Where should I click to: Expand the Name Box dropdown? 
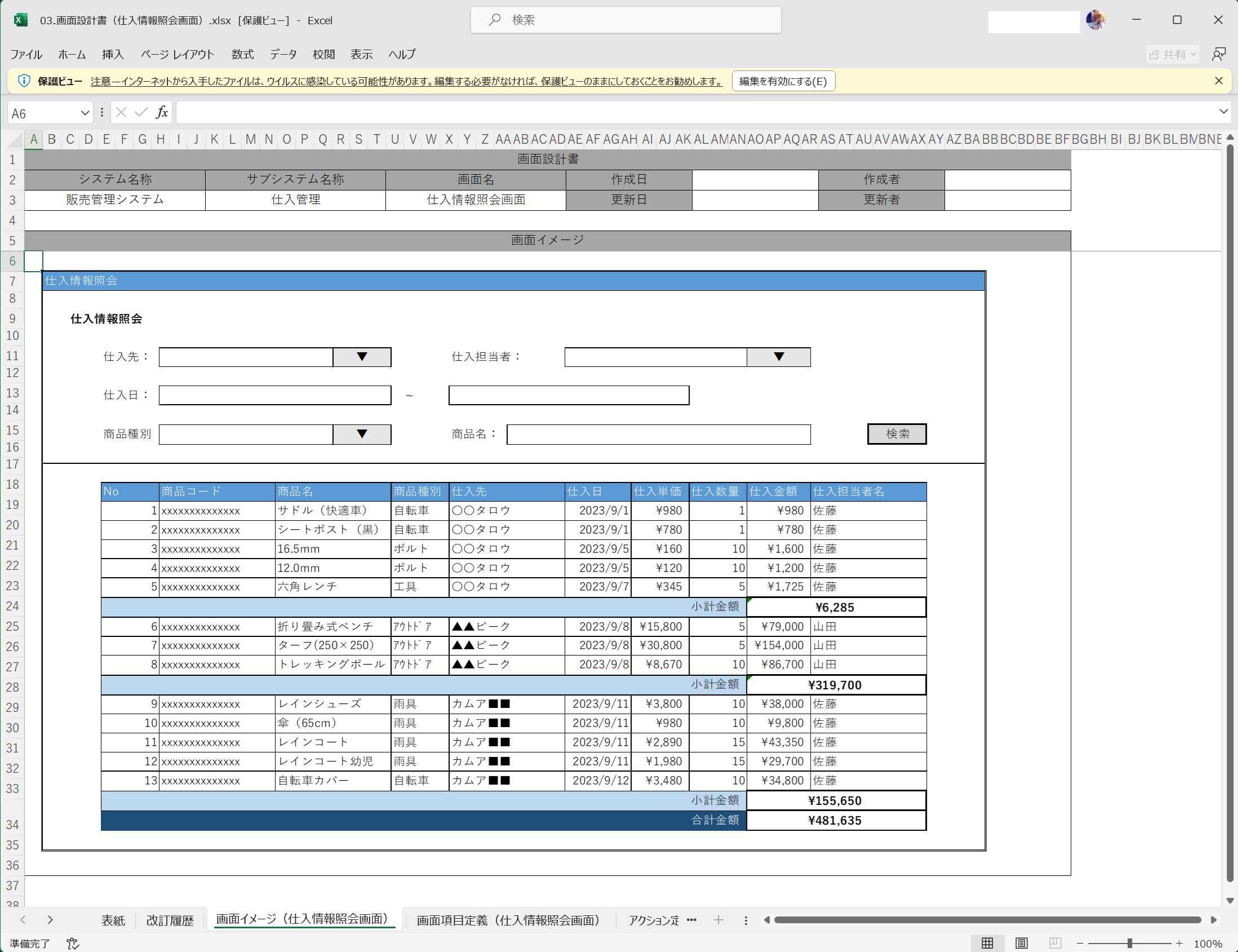[x=85, y=113]
